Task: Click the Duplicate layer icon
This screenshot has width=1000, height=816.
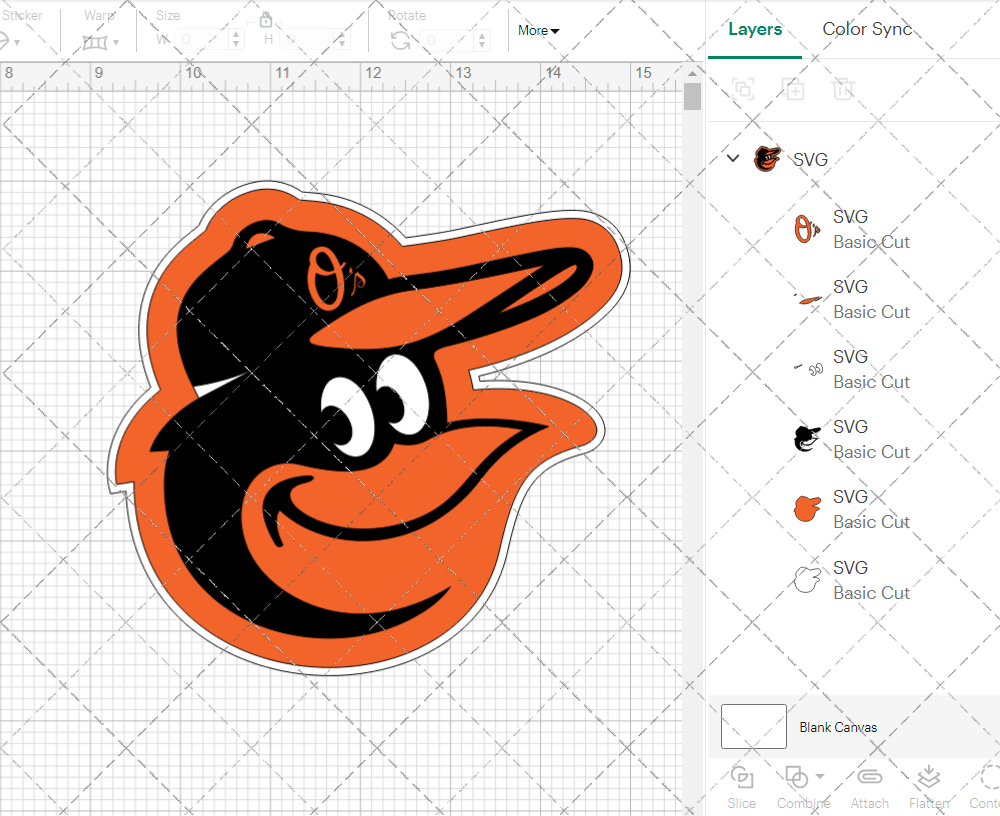Action: 794,89
